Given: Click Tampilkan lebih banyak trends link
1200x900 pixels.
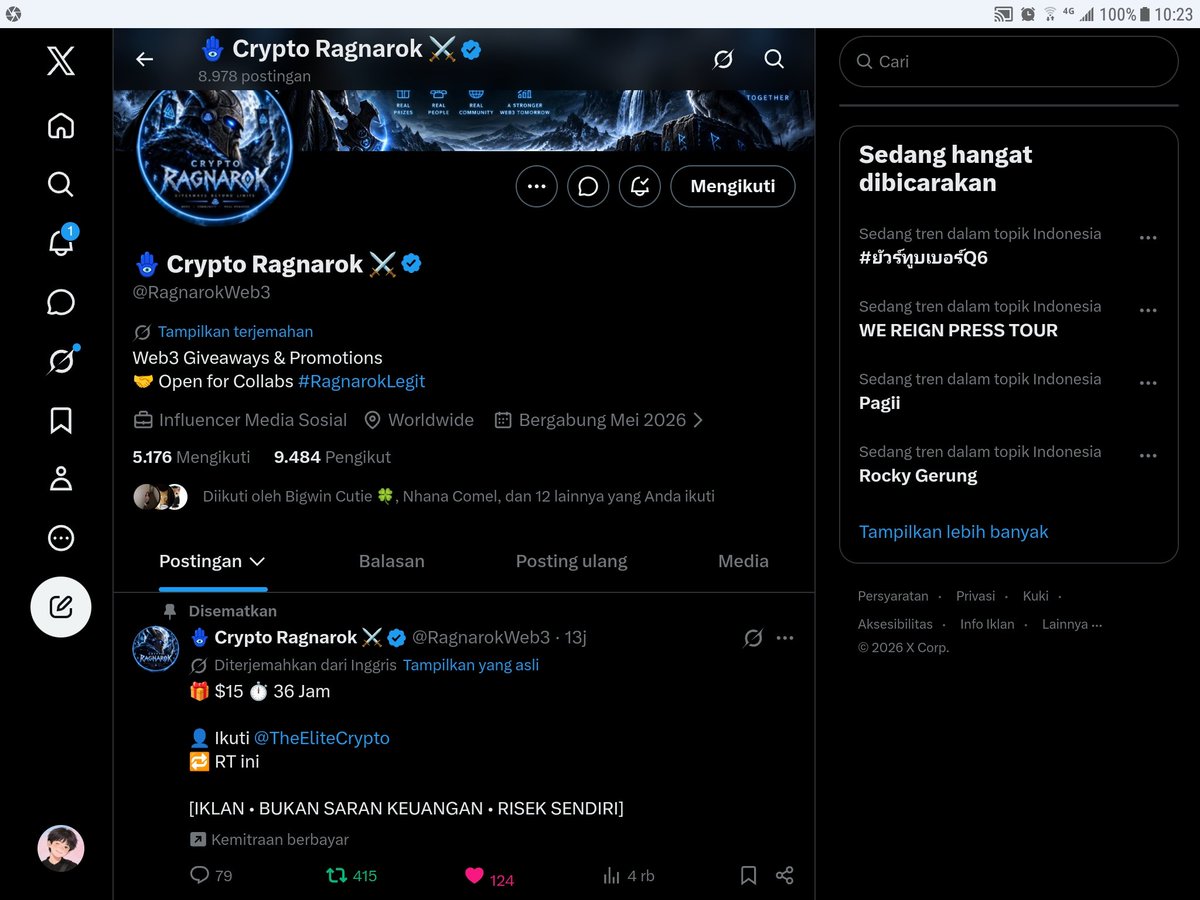Looking at the screenshot, I should click(x=954, y=532).
